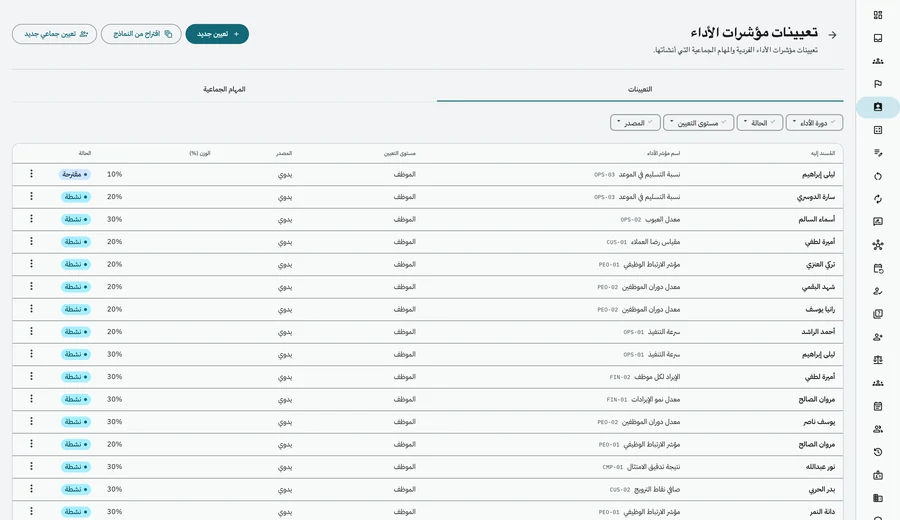
Task: Click the اسم مؤشر الأداء column header
Action: click(663, 153)
